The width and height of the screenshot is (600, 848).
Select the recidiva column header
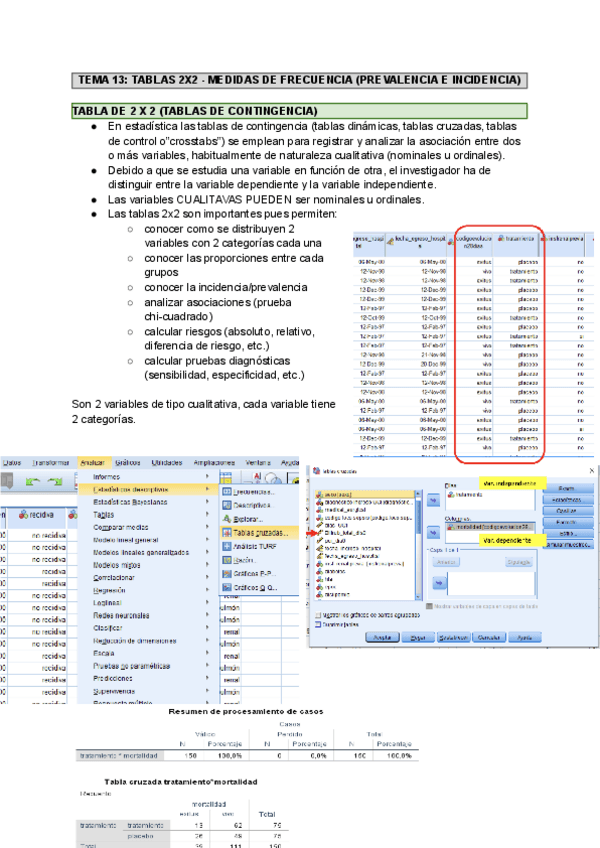(x=38, y=515)
